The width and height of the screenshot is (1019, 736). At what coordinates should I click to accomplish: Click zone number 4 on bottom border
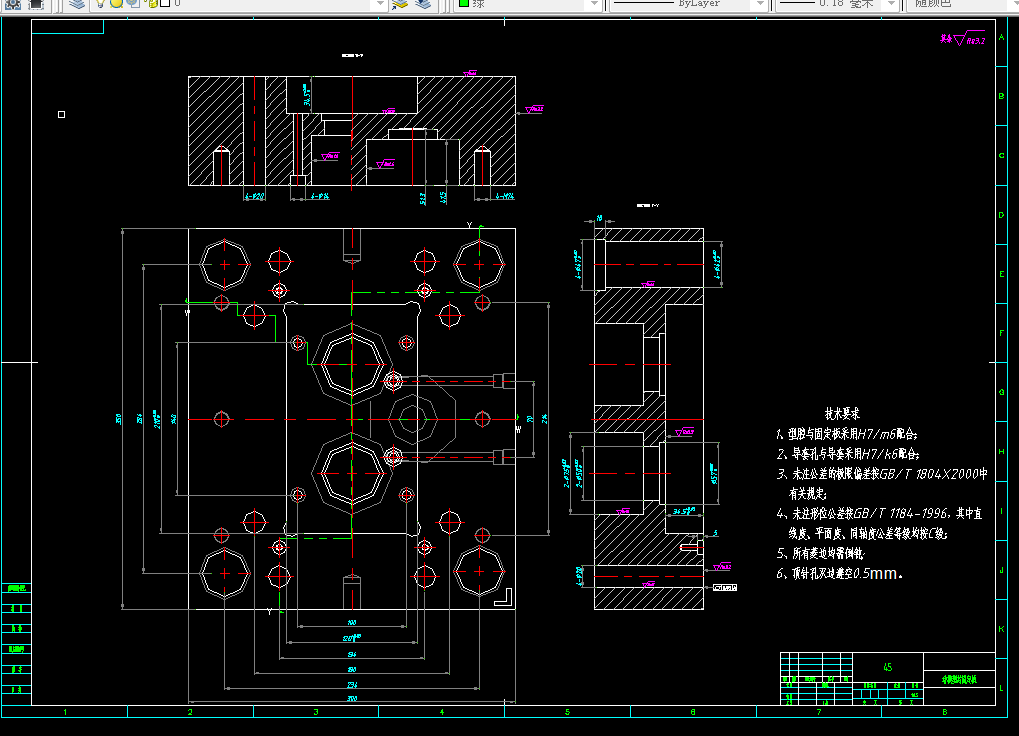(442, 712)
